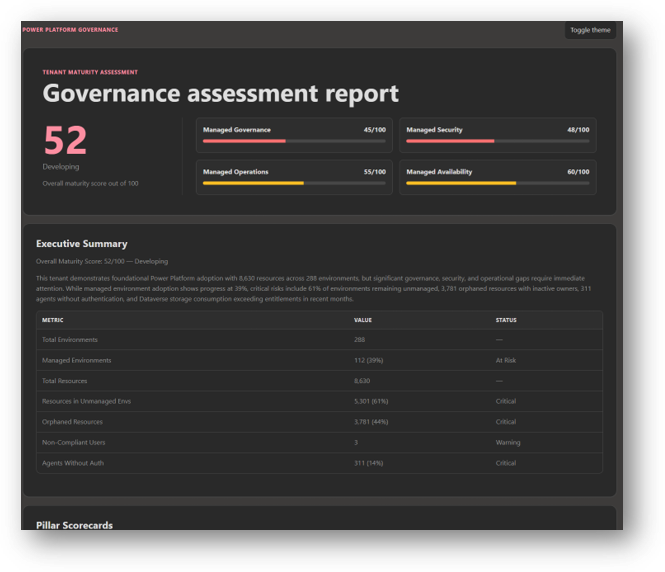Click the Managed Operations progress bar
The height and width of the screenshot is (572, 665).
click(294, 183)
